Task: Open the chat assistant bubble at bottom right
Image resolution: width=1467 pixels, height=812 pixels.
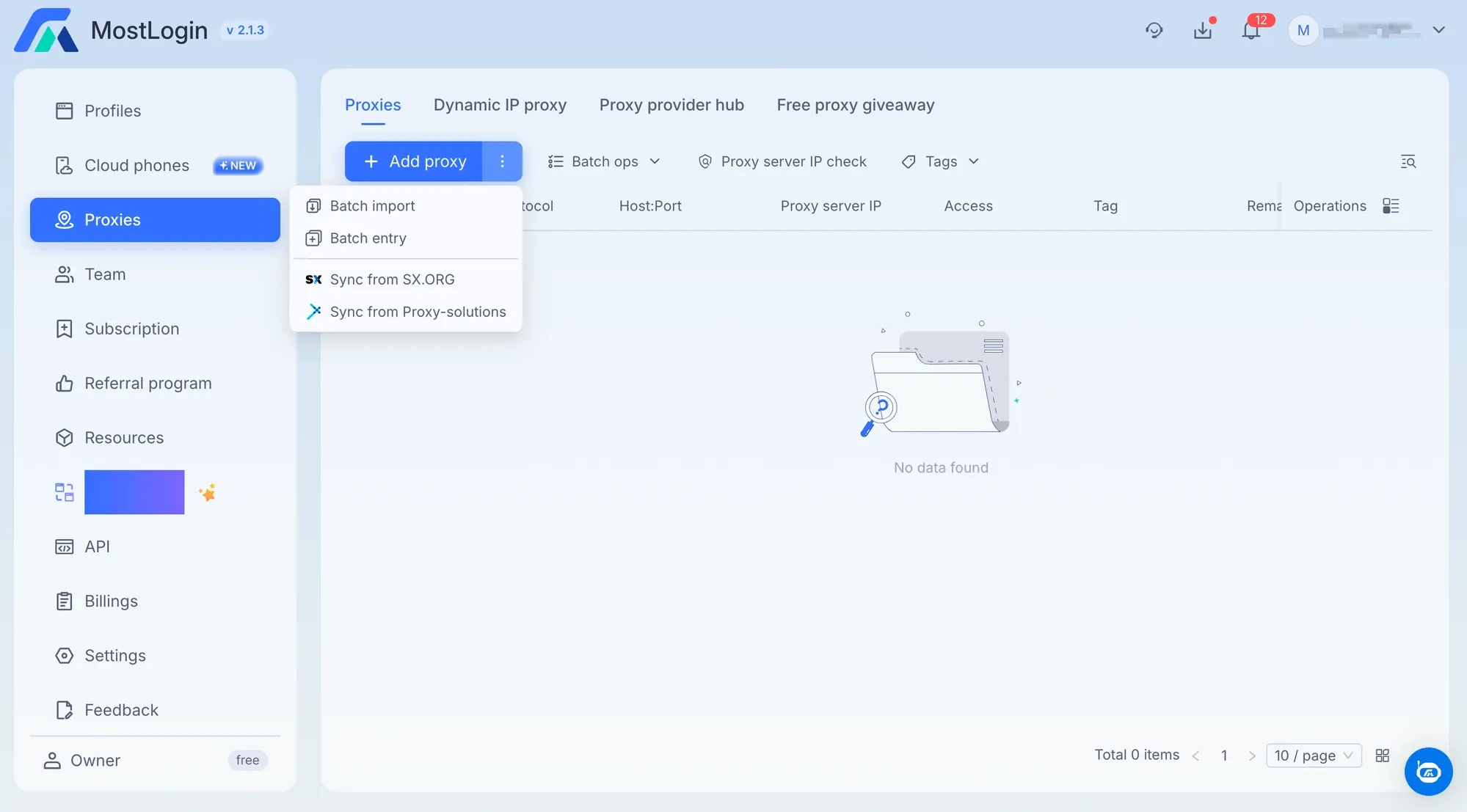Action: coord(1427,772)
